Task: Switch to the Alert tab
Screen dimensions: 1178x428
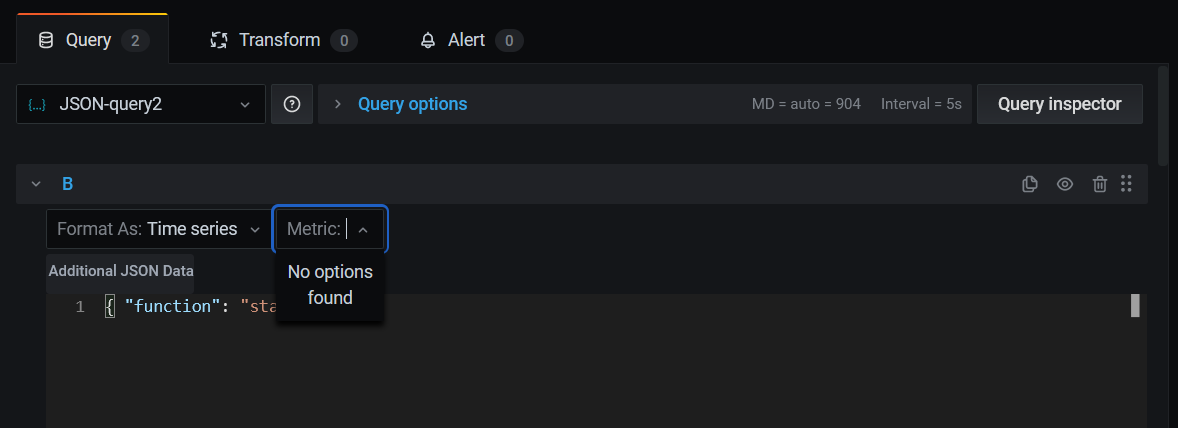Action: click(x=471, y=41)
